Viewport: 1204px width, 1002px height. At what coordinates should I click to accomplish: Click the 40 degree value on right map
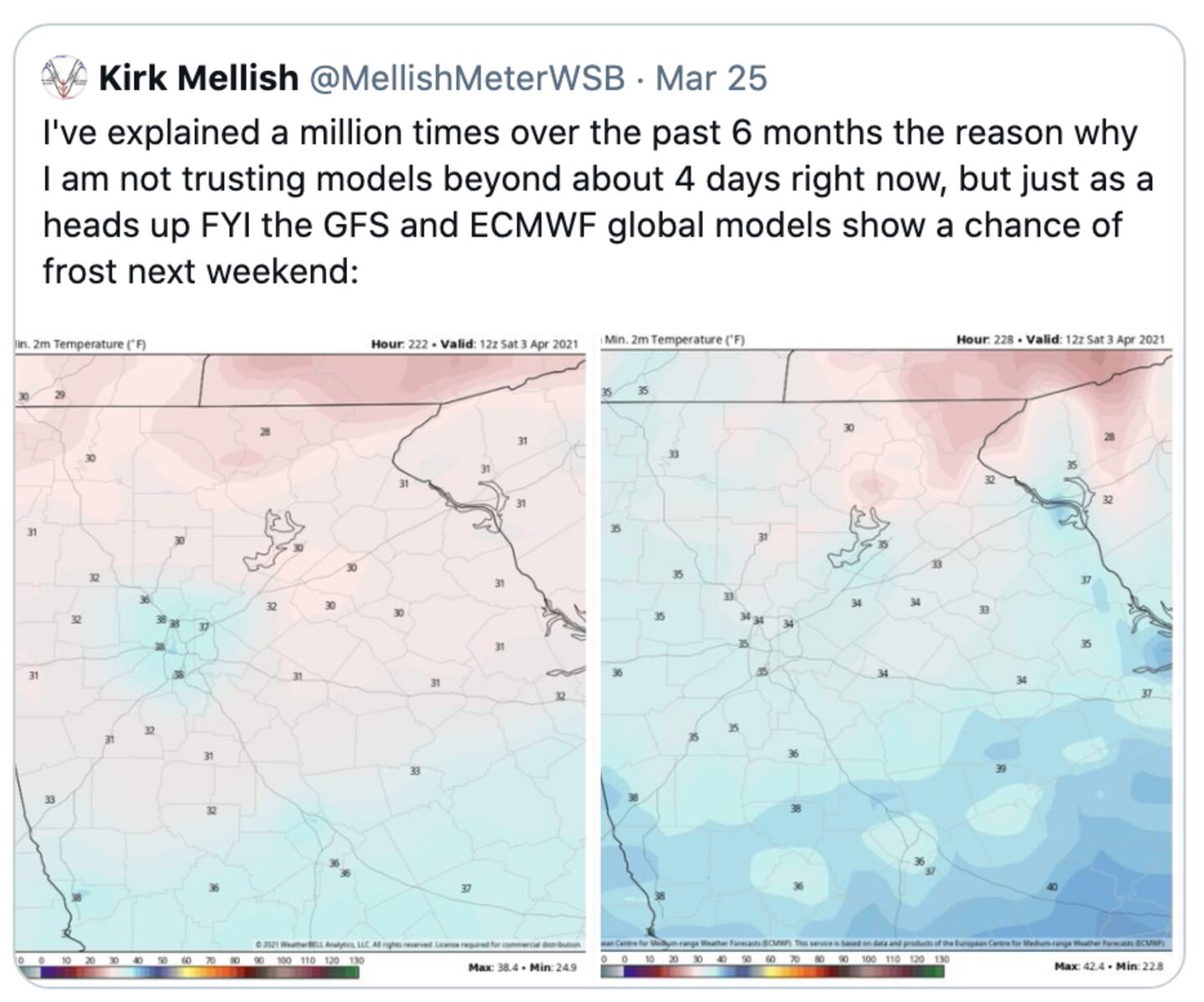point(1052,887)
